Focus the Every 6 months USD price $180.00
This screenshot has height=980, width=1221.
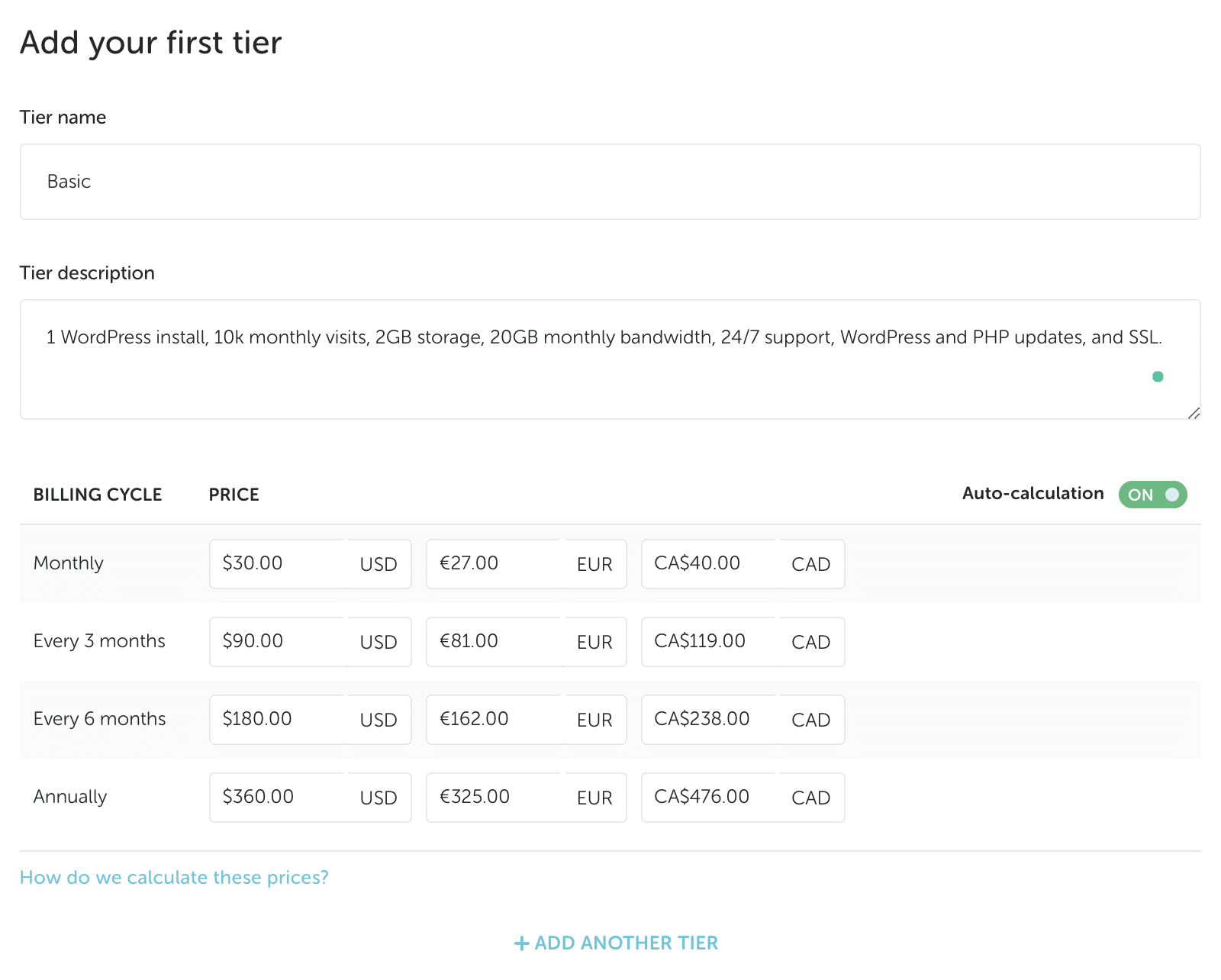tap(278, 720)
